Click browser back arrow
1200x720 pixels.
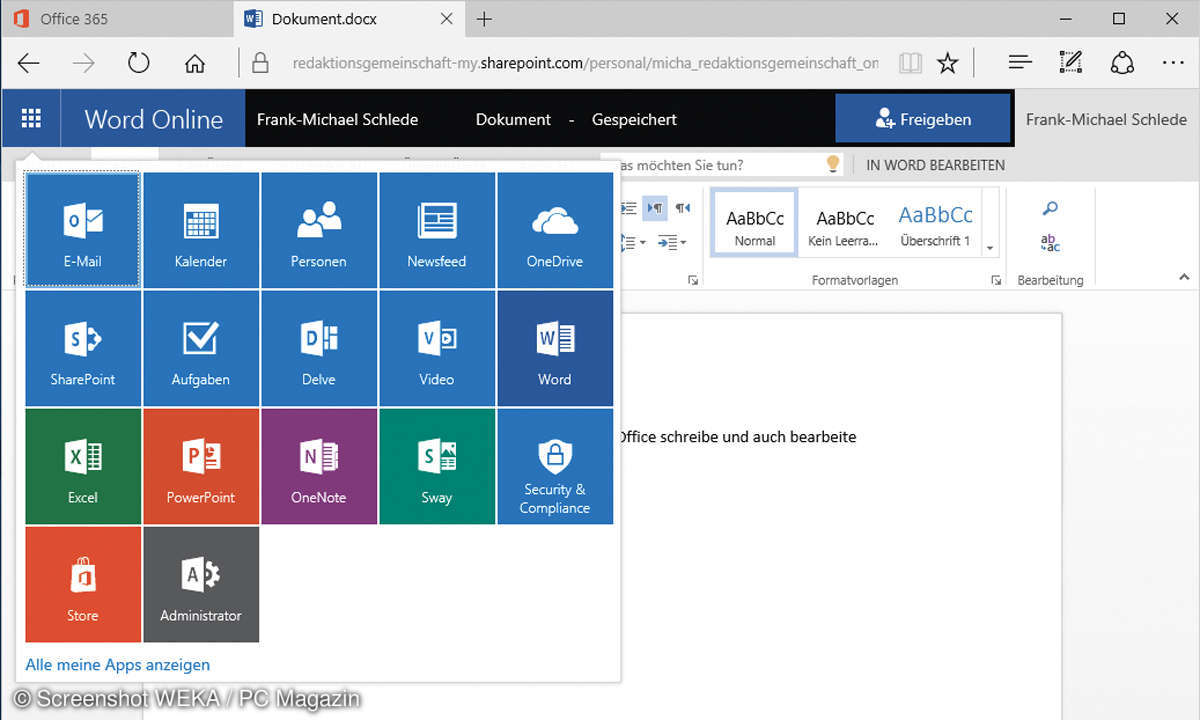coord(28,63)
